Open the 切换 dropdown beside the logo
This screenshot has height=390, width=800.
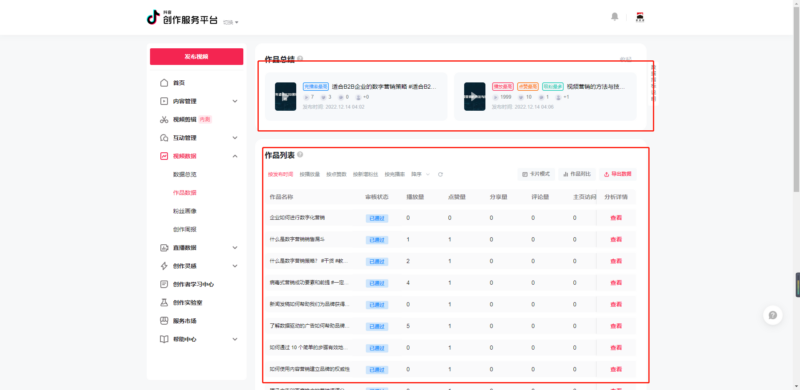[231, 22]
